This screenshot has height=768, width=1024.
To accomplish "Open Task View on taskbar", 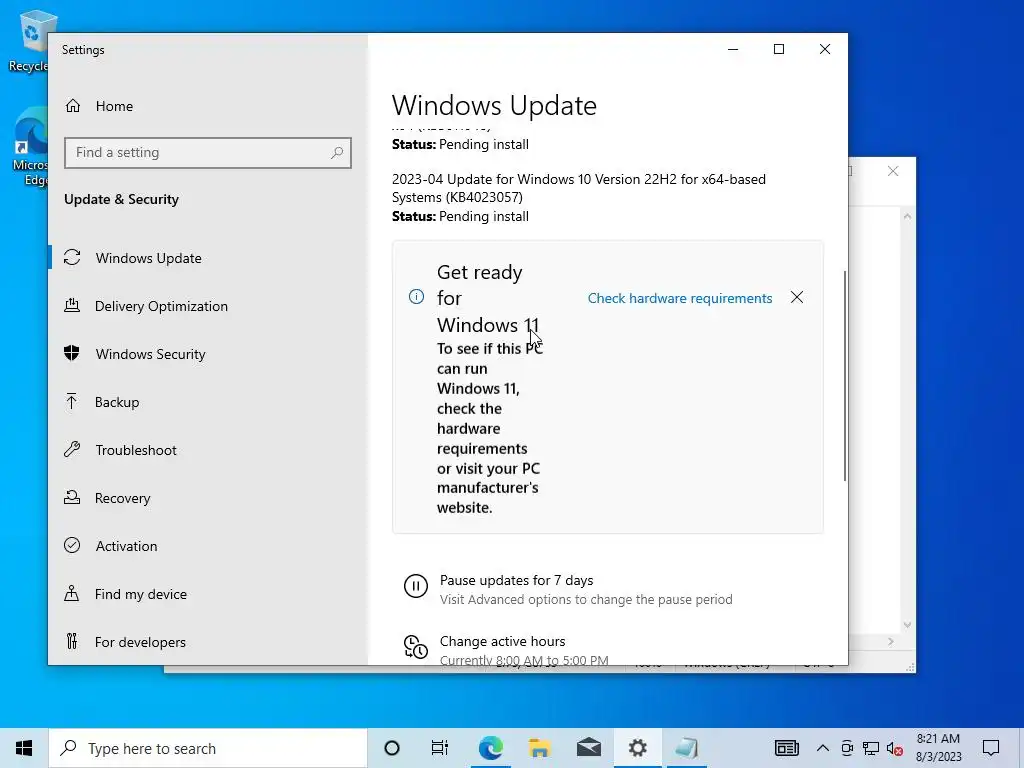I will click(x=440, y=748).
